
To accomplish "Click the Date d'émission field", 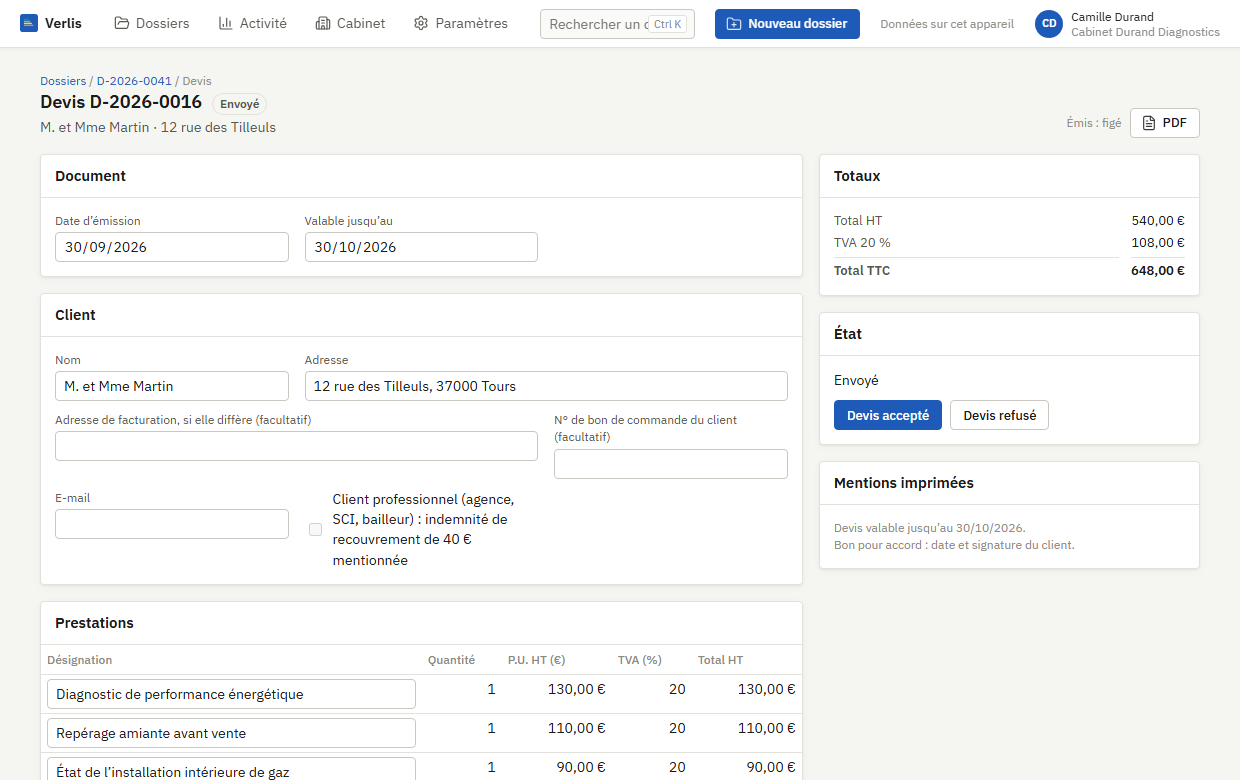I will point(172,247).
